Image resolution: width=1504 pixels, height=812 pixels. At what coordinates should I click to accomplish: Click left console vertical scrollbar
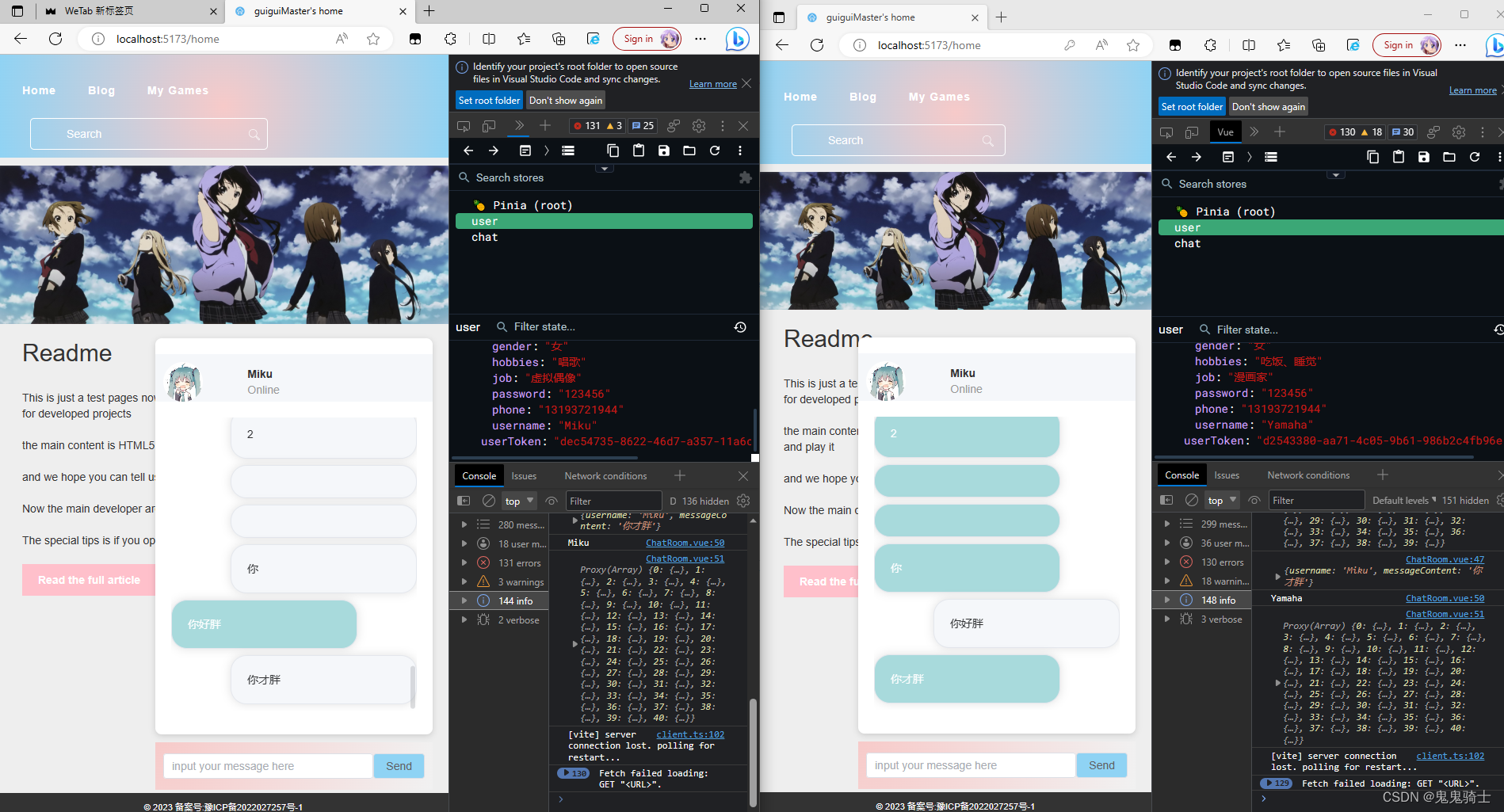pyautogui.click(x=753, y=751)
